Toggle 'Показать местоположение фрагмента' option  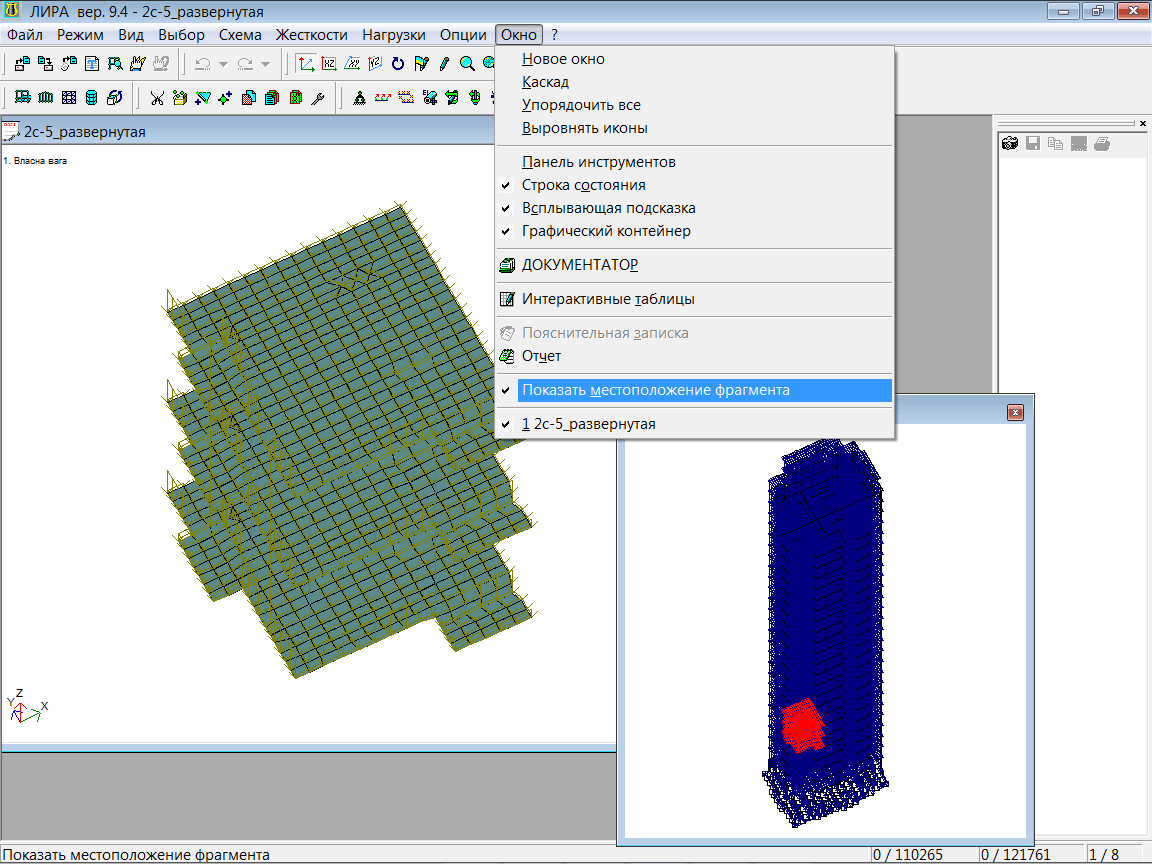[x=655, y=390]
